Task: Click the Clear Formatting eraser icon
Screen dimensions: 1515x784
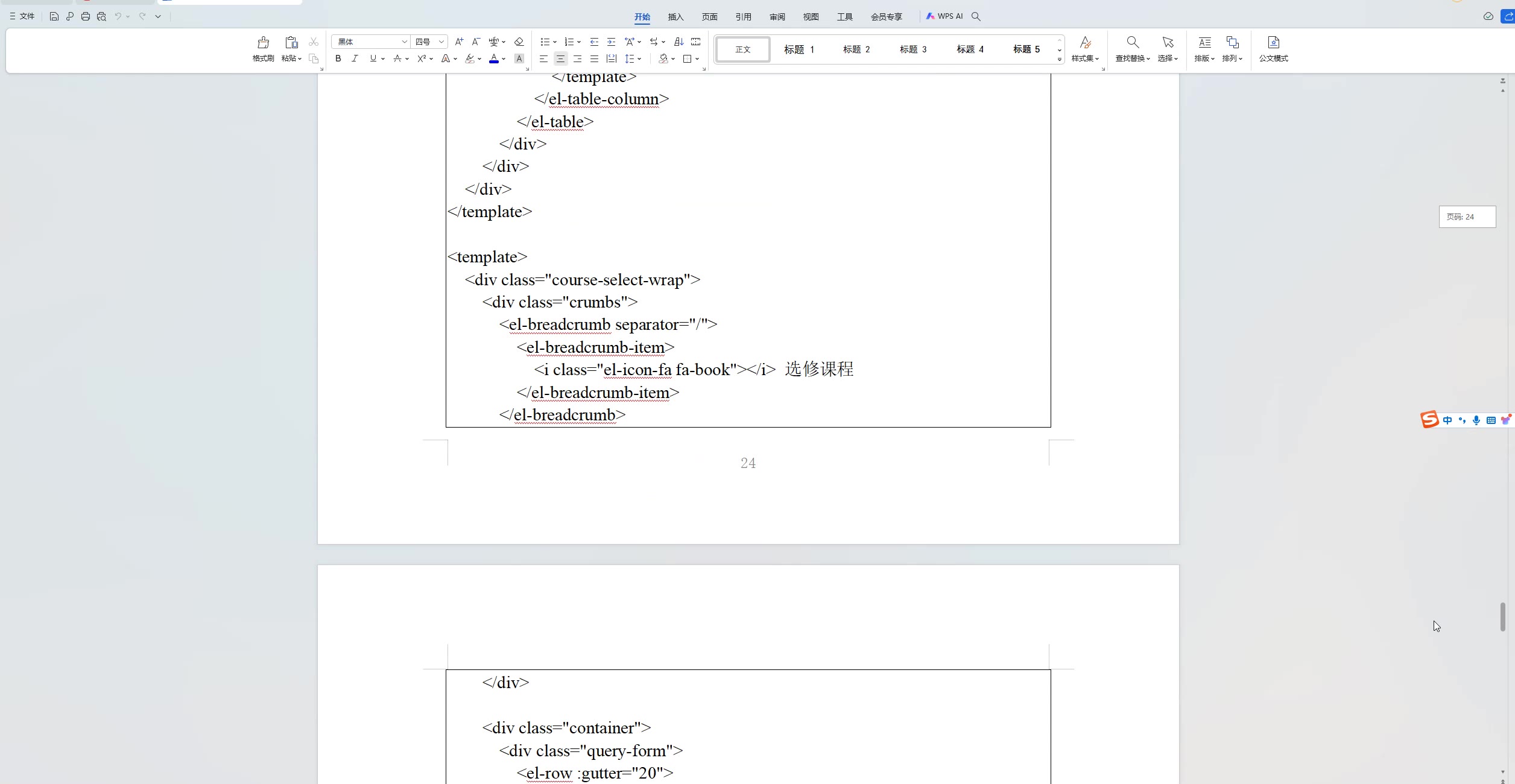Action: click(x=519, y=42)
